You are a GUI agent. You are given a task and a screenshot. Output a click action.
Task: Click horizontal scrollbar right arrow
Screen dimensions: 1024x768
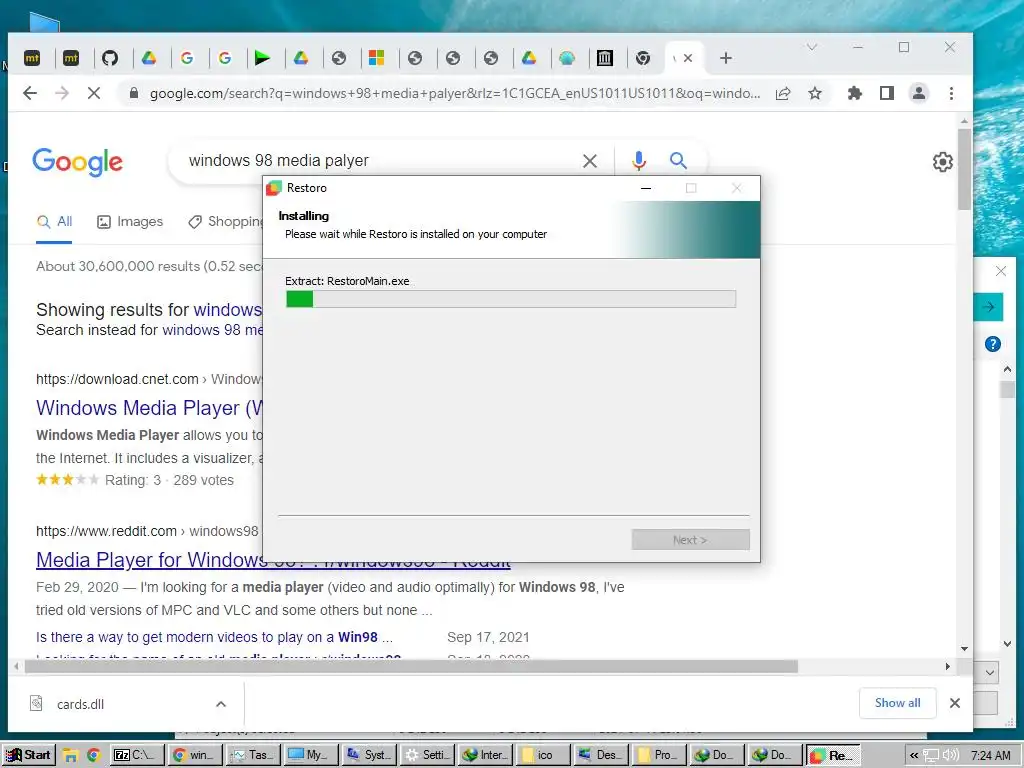pos(948,667)
